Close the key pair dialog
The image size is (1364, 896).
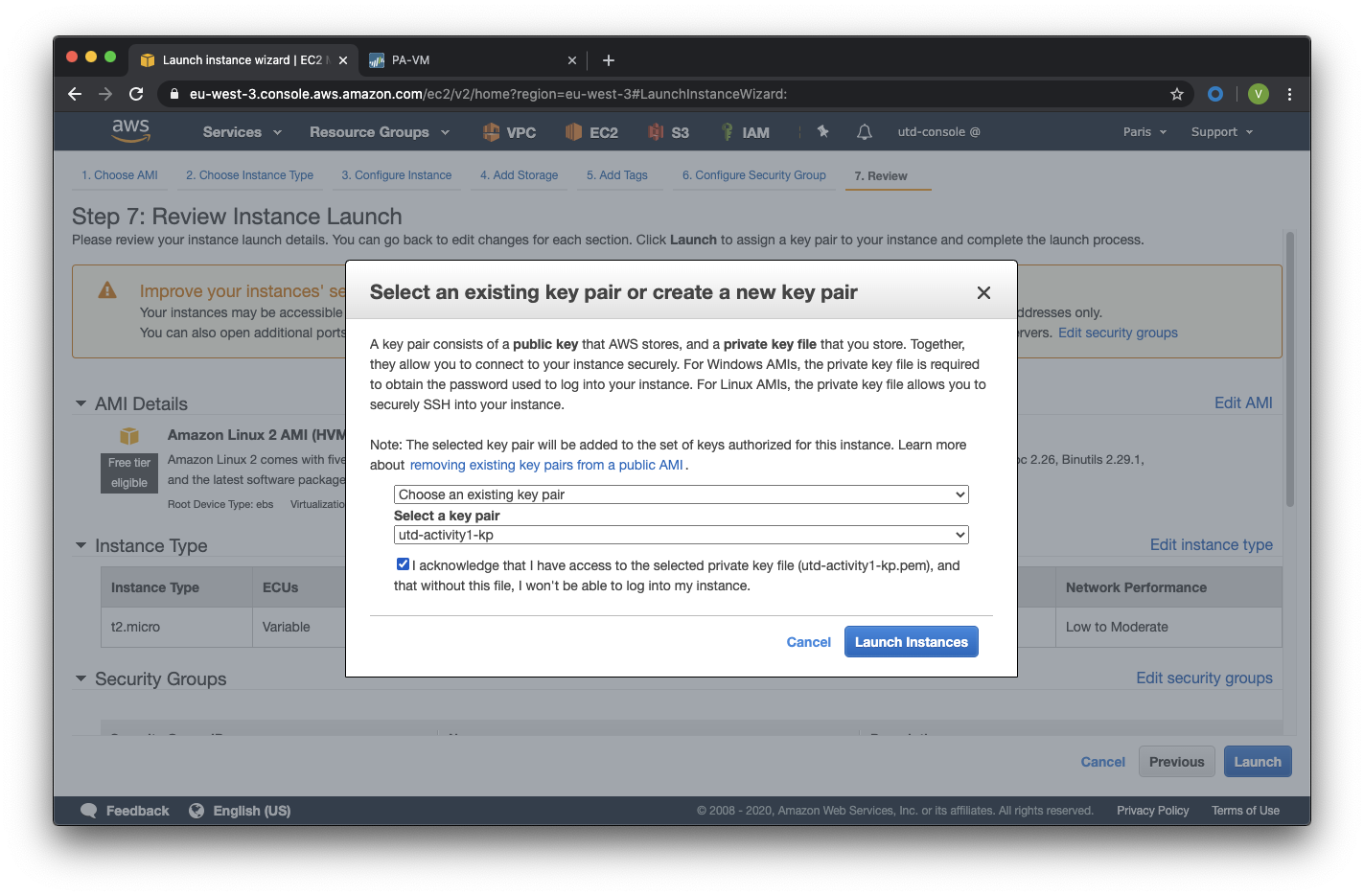pyautogui.click(x=983, y=292)
